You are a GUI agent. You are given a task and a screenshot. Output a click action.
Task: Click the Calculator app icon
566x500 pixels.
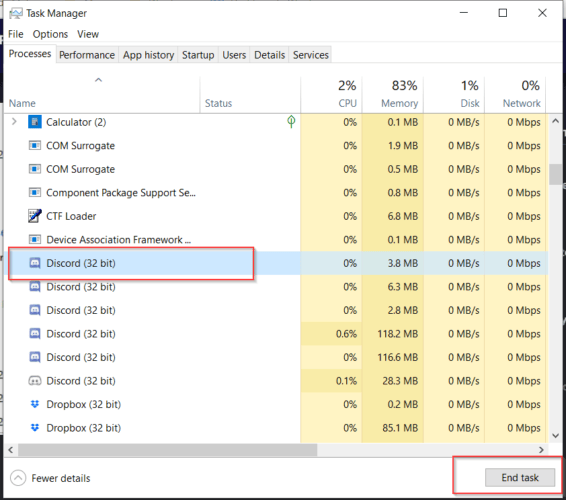[35, 122]
